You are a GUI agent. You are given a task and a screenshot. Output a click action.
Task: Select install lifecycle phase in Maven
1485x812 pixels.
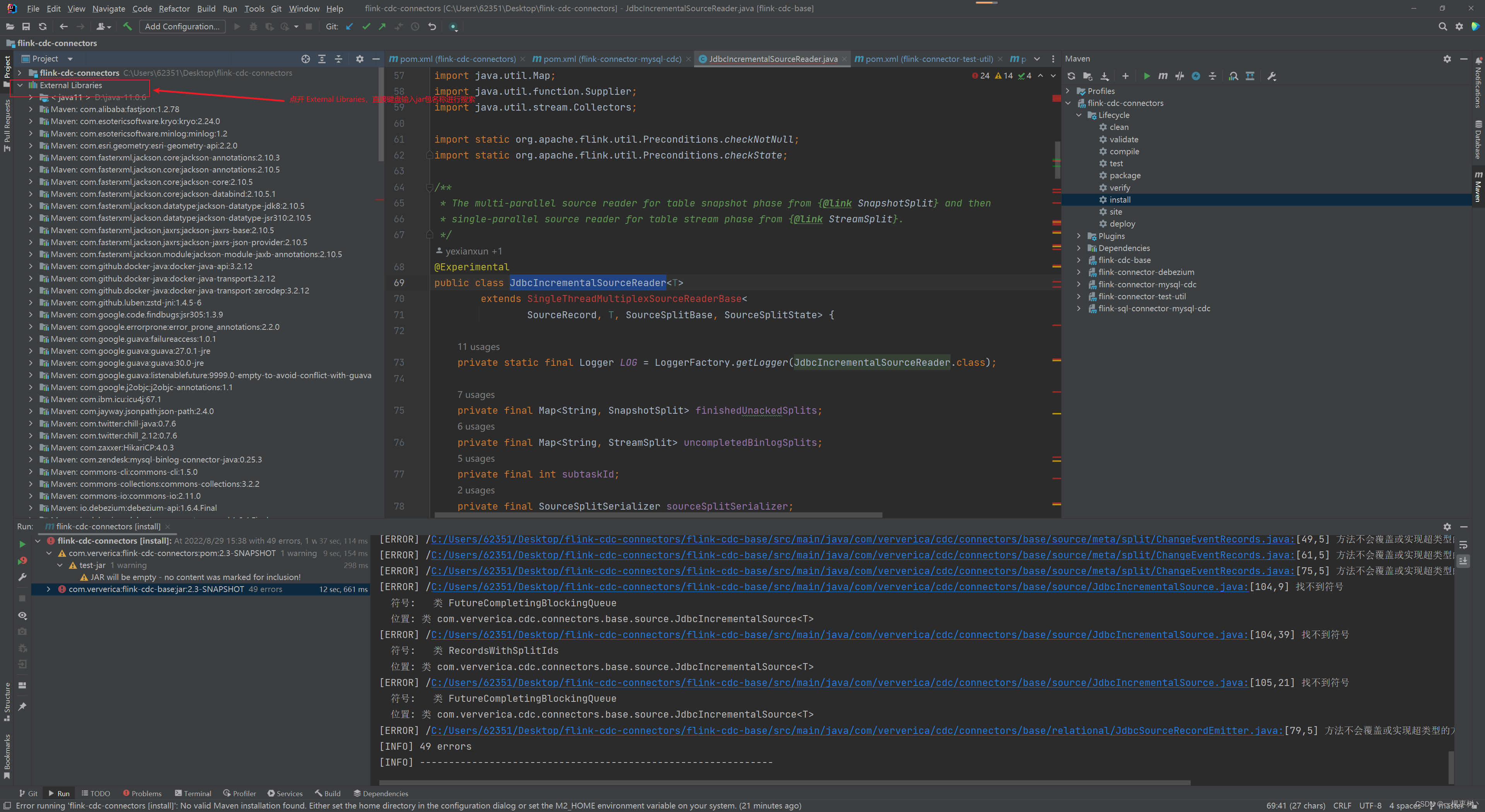pos(1120,200)
